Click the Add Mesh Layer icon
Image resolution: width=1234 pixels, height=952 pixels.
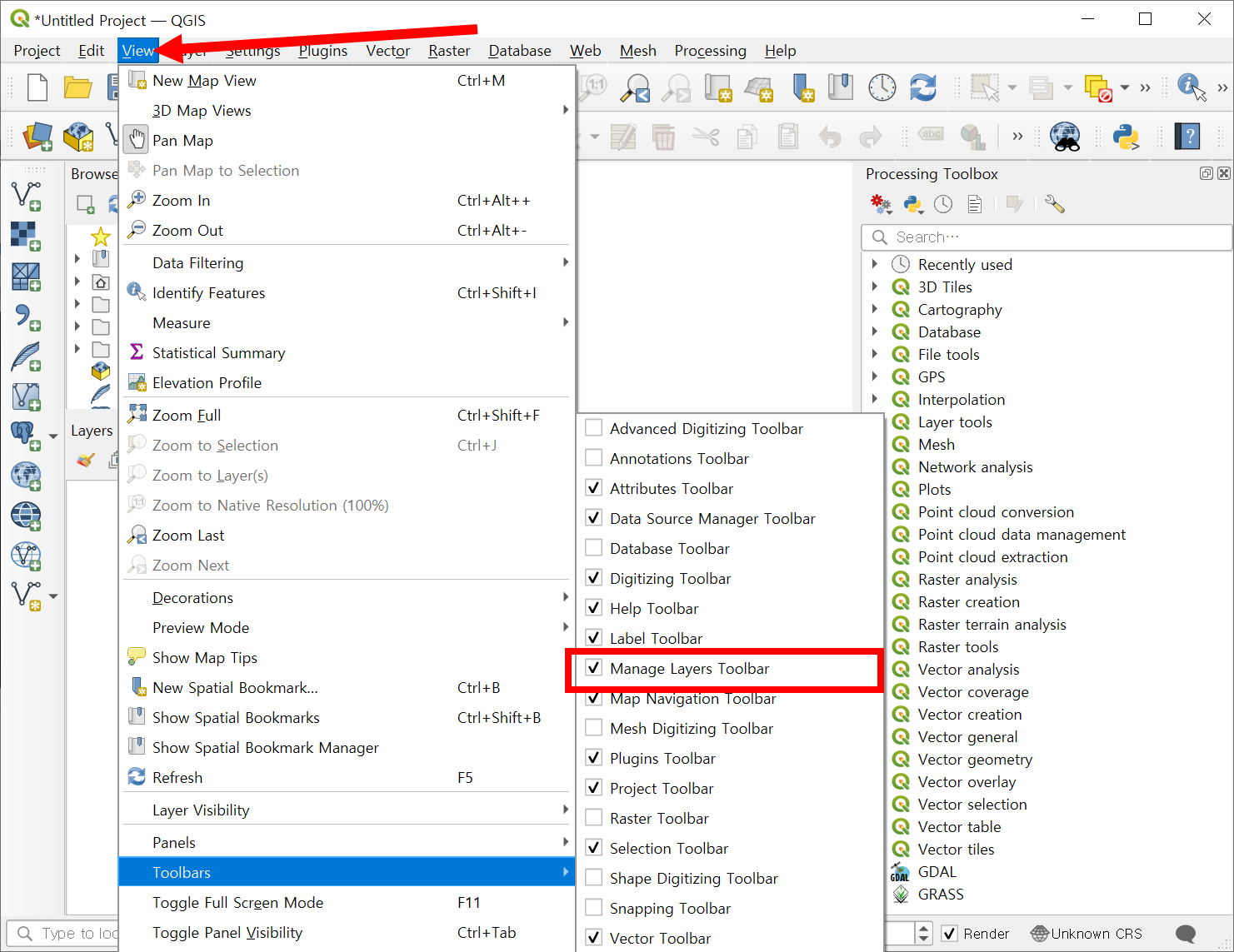pos(25,276)
